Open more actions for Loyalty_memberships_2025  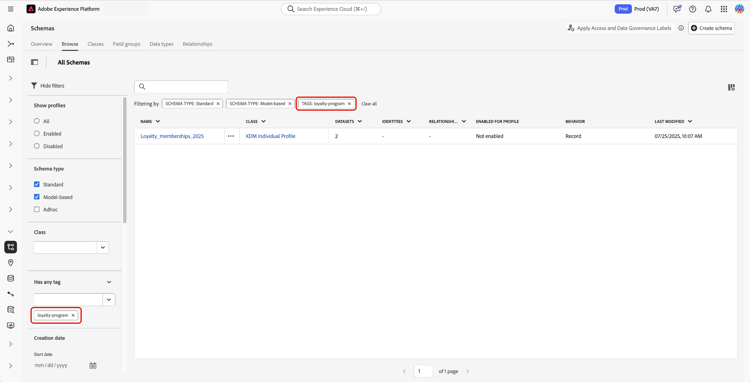point(231,136)
